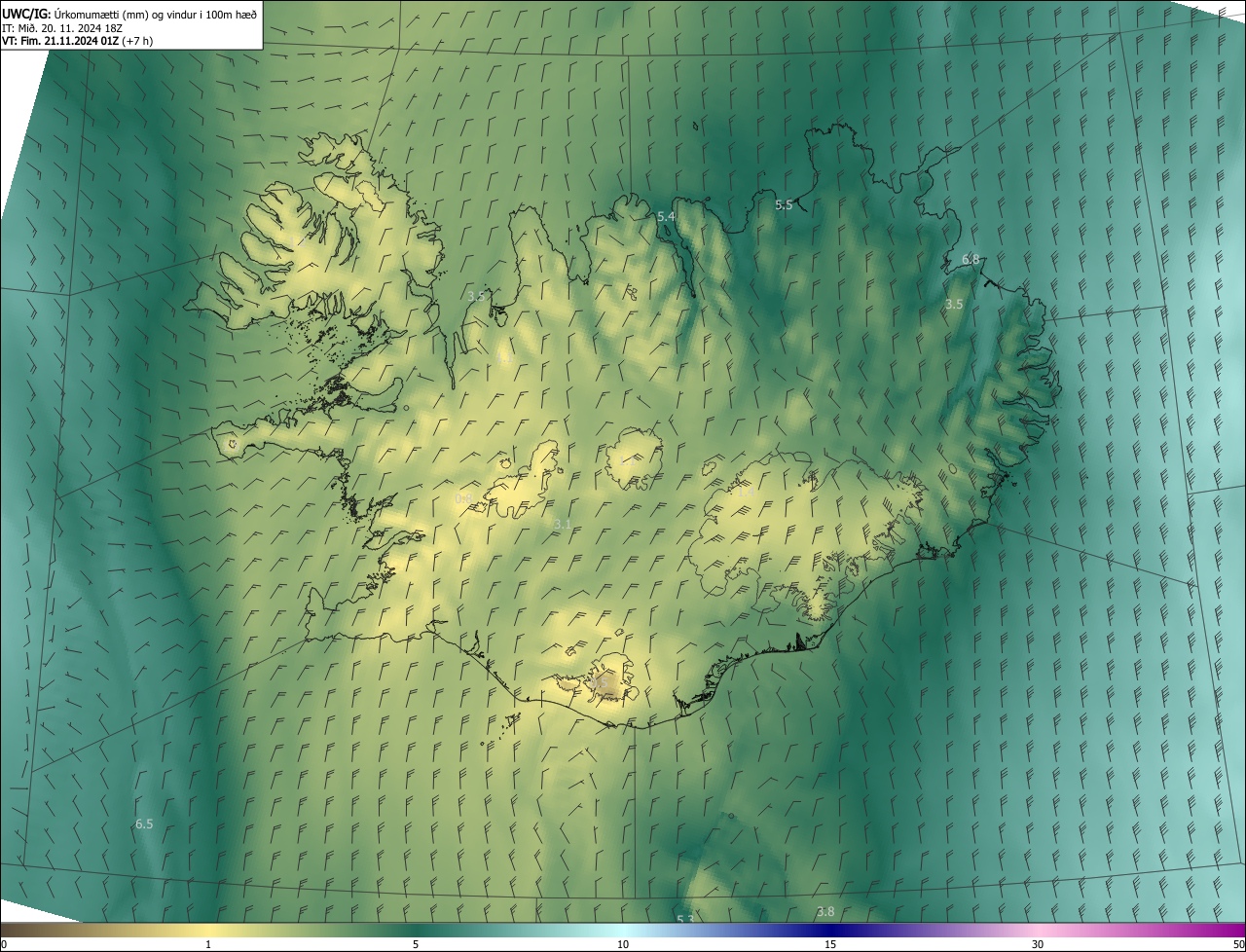Click the color scale tick label "1"
The width and height of the screenshot is (1246, 952).
click(208, 944)
